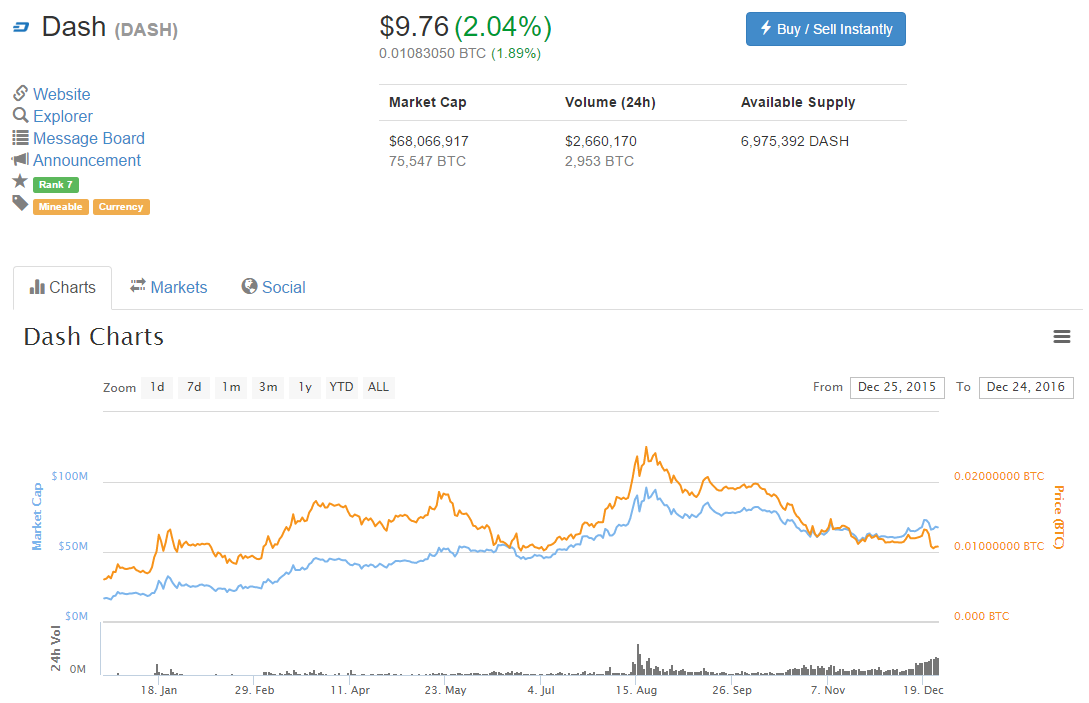
Task: Click the green Rank 7 badge
Action: 56,185
